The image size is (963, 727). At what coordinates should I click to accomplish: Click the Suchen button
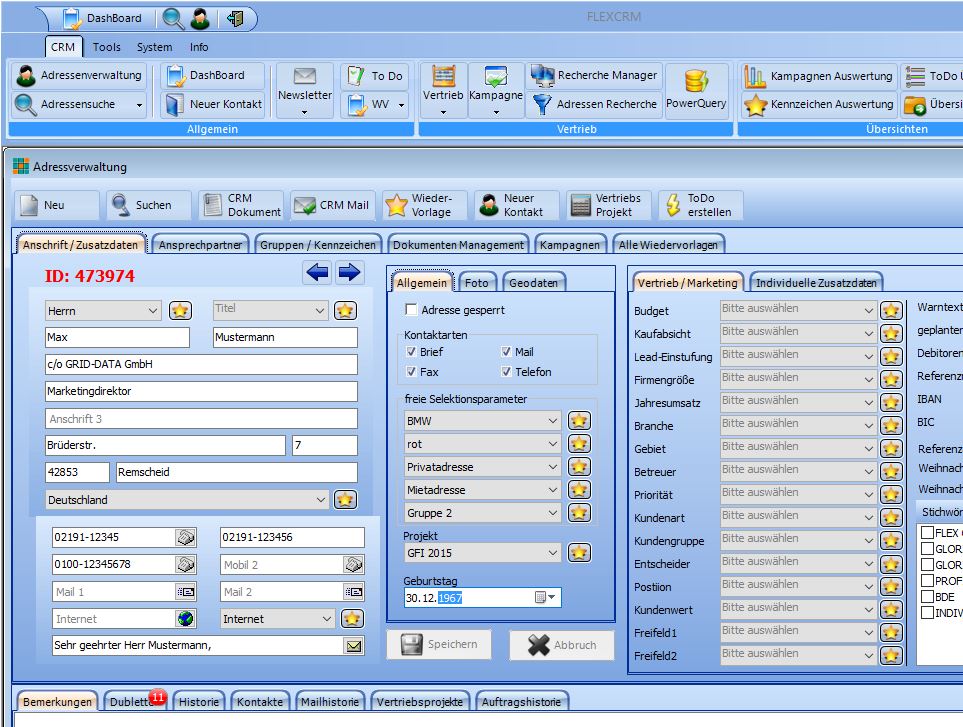click(x=148, y=205)
